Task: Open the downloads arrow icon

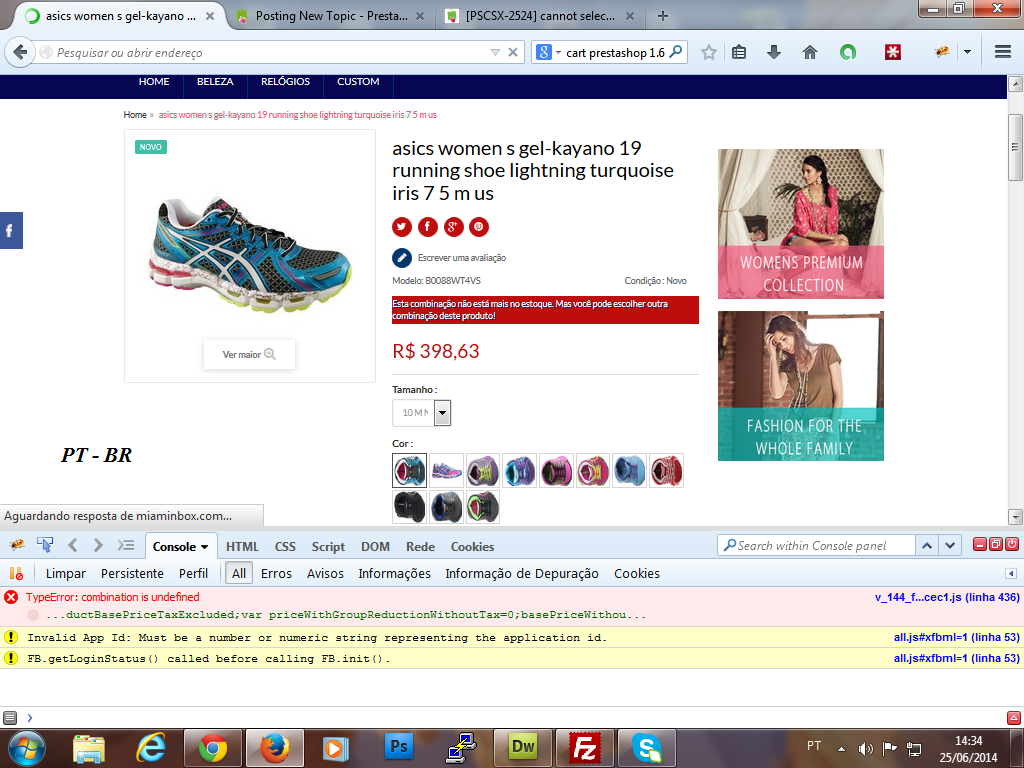Action: 773,52
